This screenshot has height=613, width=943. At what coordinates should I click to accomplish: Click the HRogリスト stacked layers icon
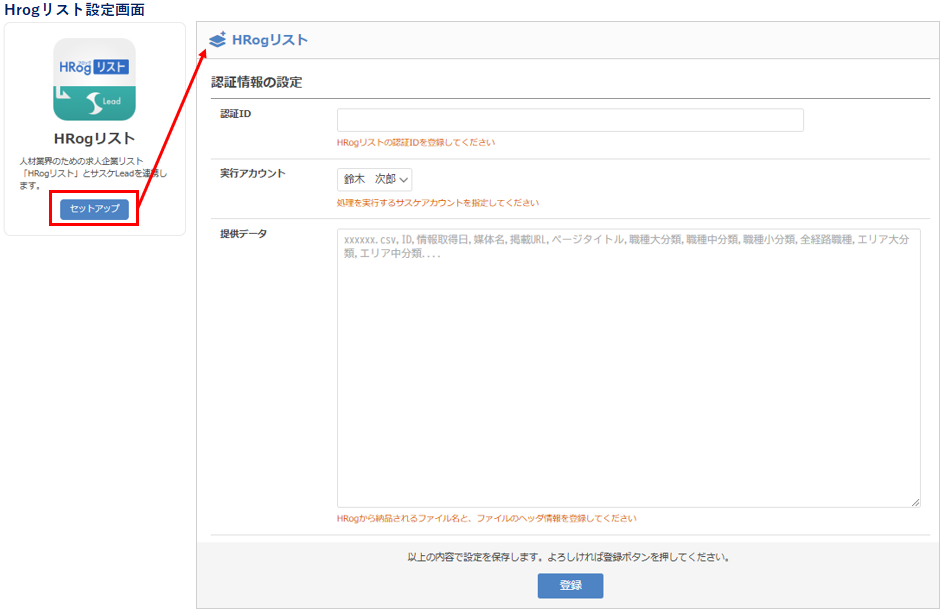point(218,40)
